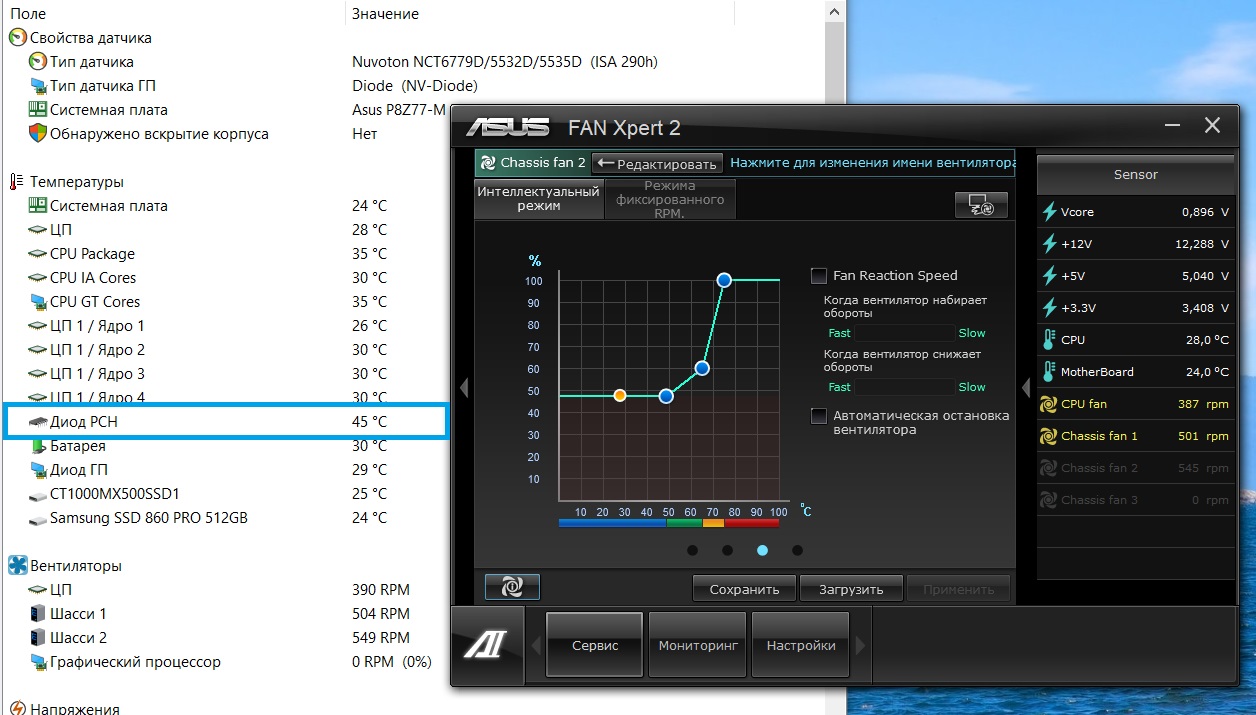The height and width of the screenshot is (715, 1256).
Task: Click the Chassis fan 2 name icon
Action: pos(487,162)
